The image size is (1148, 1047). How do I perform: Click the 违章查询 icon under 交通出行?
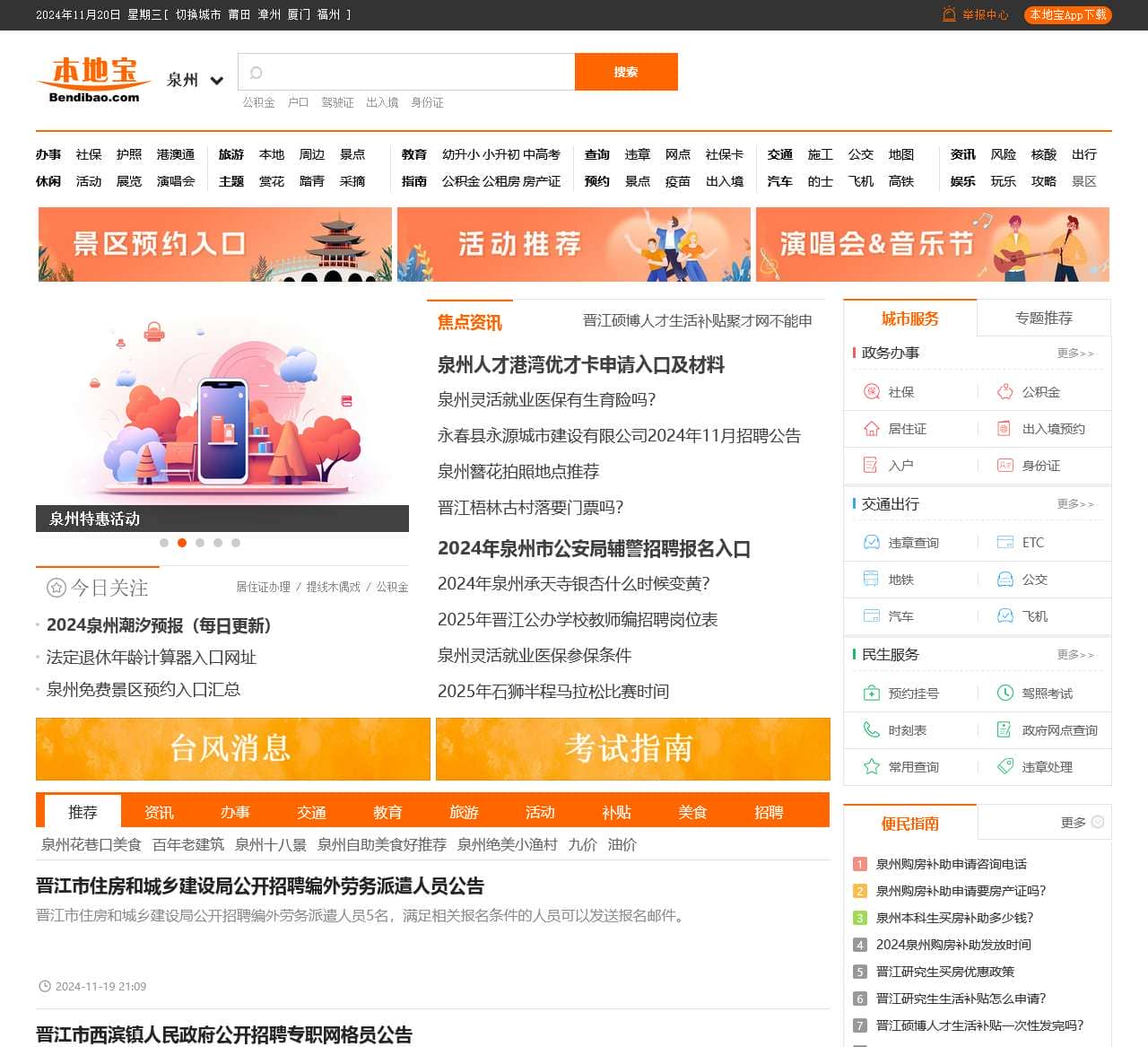[x=871, y=543]
